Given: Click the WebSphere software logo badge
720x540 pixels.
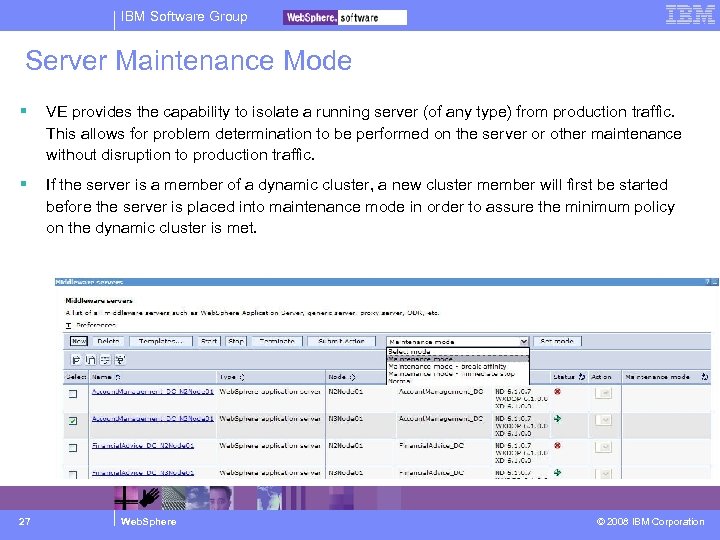Looking at the screenshot, I should pyautogui.click(x=345, y=17).
